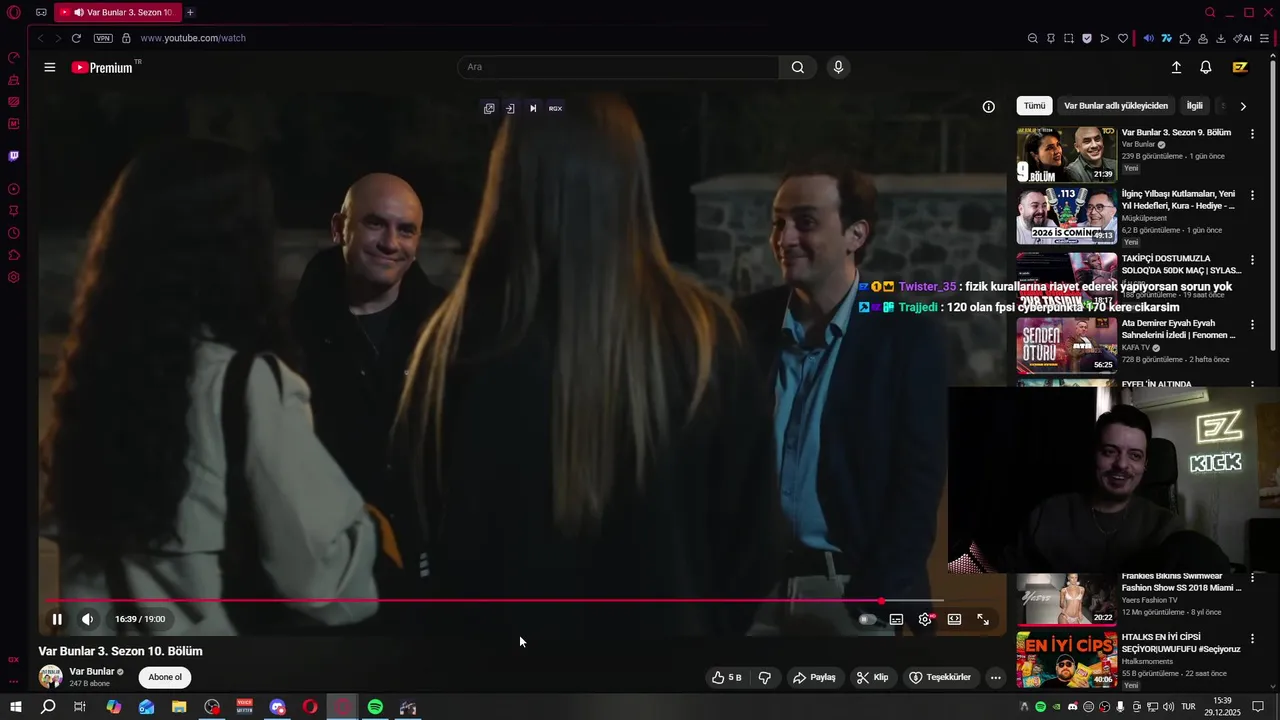Open the Var Bunlar channel name link
This screenshot has width=1280, height=720.
click(92, 671)
